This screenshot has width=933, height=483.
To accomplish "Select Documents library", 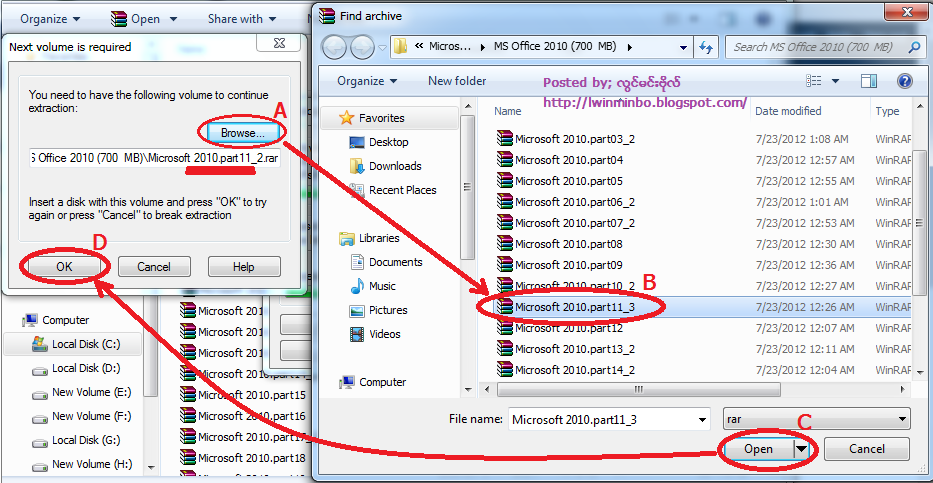I will (396, 262).
